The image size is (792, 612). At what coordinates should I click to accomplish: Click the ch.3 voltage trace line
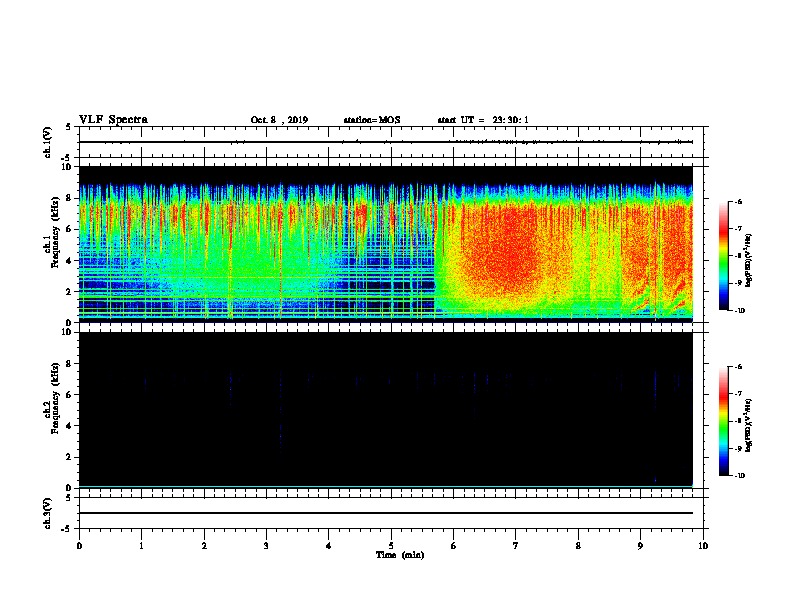coord(386,513)
